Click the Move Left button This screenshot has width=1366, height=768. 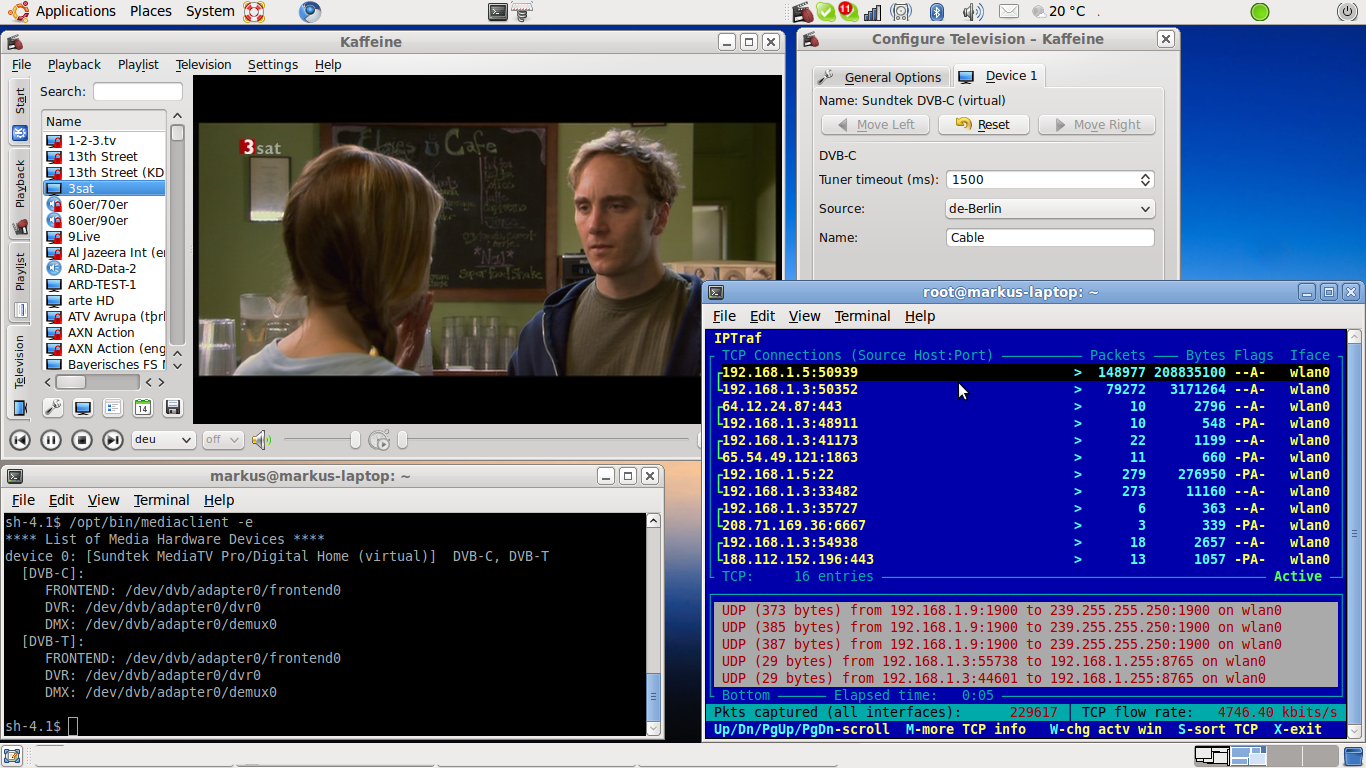click(875, 125)
